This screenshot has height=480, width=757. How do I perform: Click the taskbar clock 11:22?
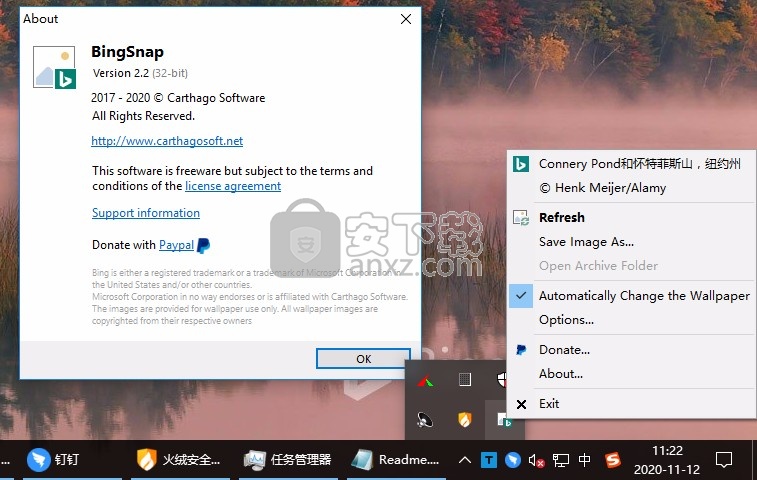pos(667,460)
